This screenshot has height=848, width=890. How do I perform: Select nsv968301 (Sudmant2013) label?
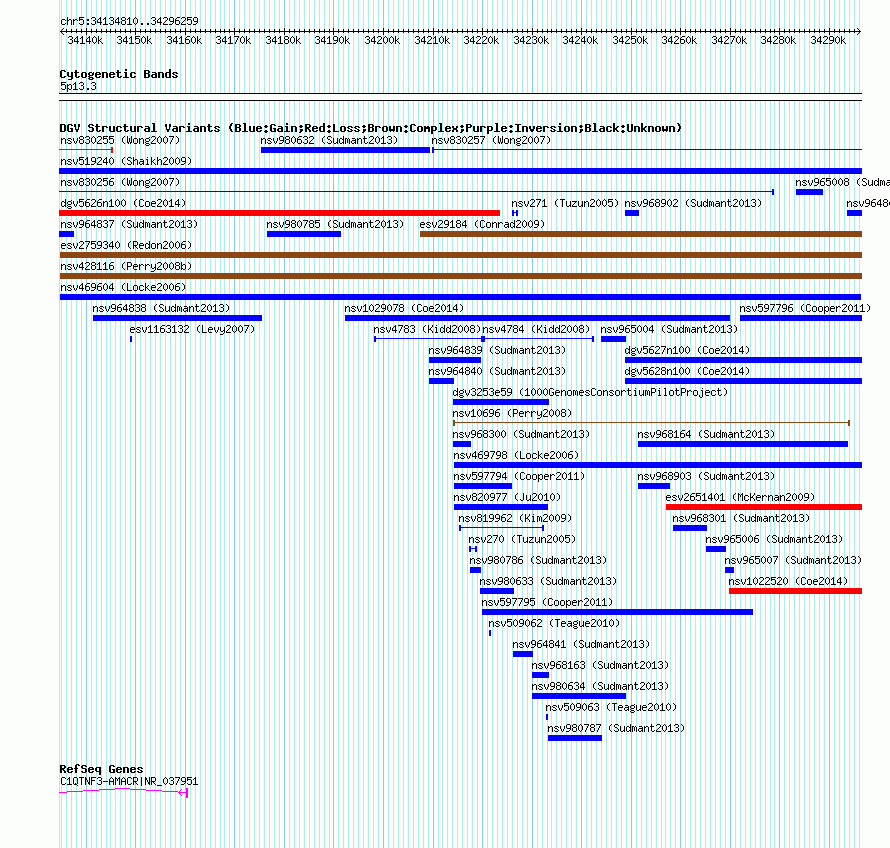741,518
